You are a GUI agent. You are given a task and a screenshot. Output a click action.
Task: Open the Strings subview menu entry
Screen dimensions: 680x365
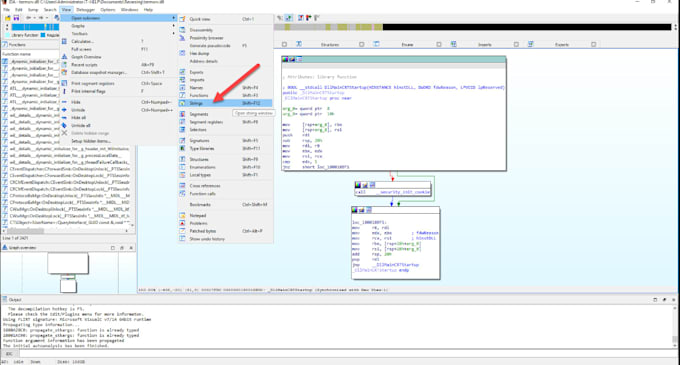225,103
